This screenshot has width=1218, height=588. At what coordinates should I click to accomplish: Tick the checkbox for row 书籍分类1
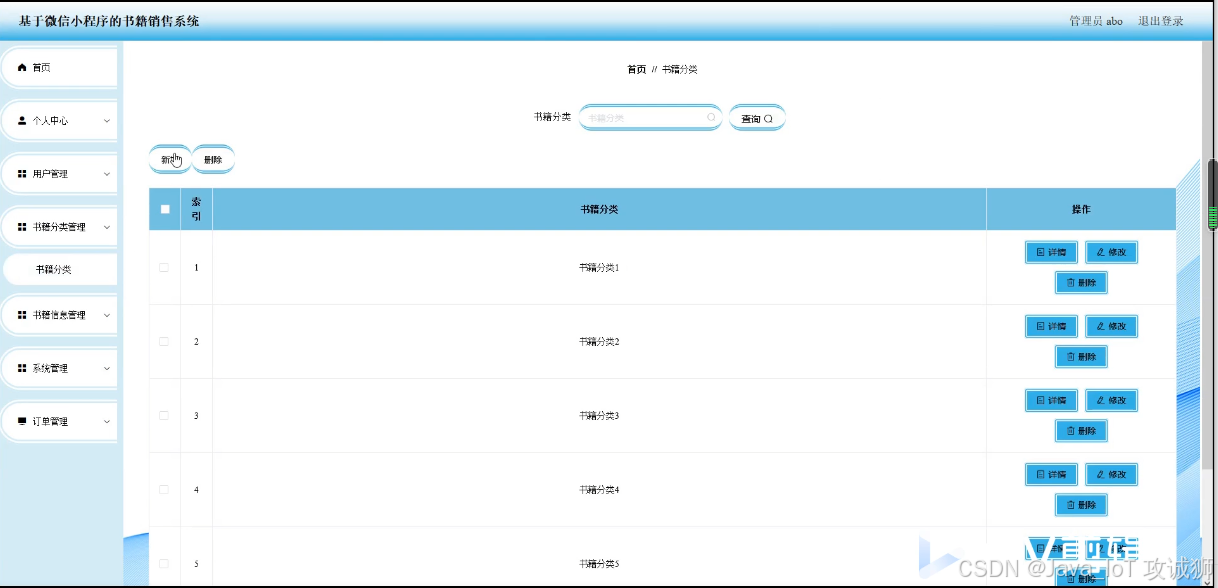[164, 267]
